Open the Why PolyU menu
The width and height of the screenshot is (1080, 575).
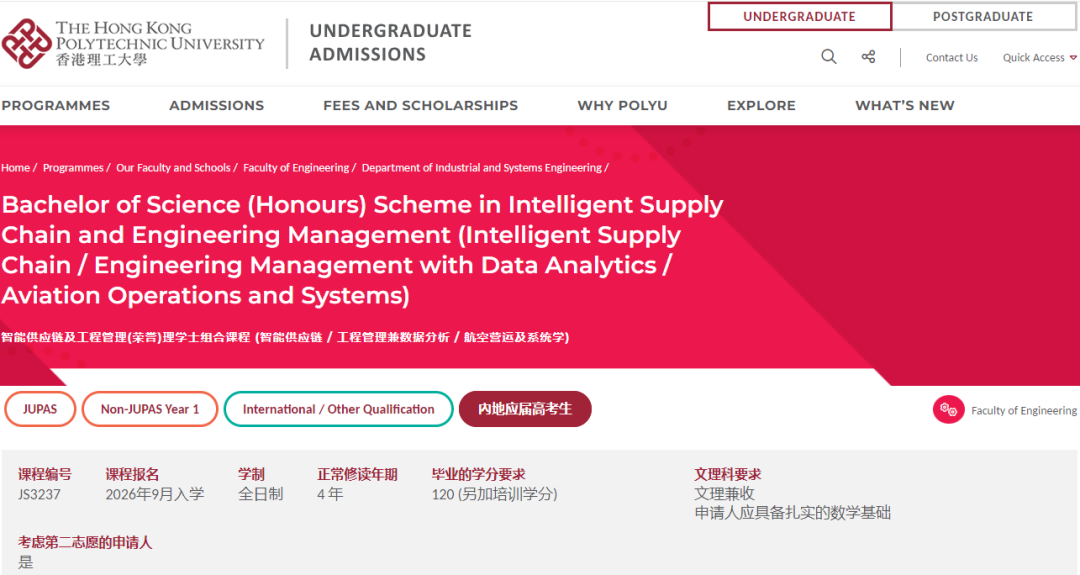[622, 105]
